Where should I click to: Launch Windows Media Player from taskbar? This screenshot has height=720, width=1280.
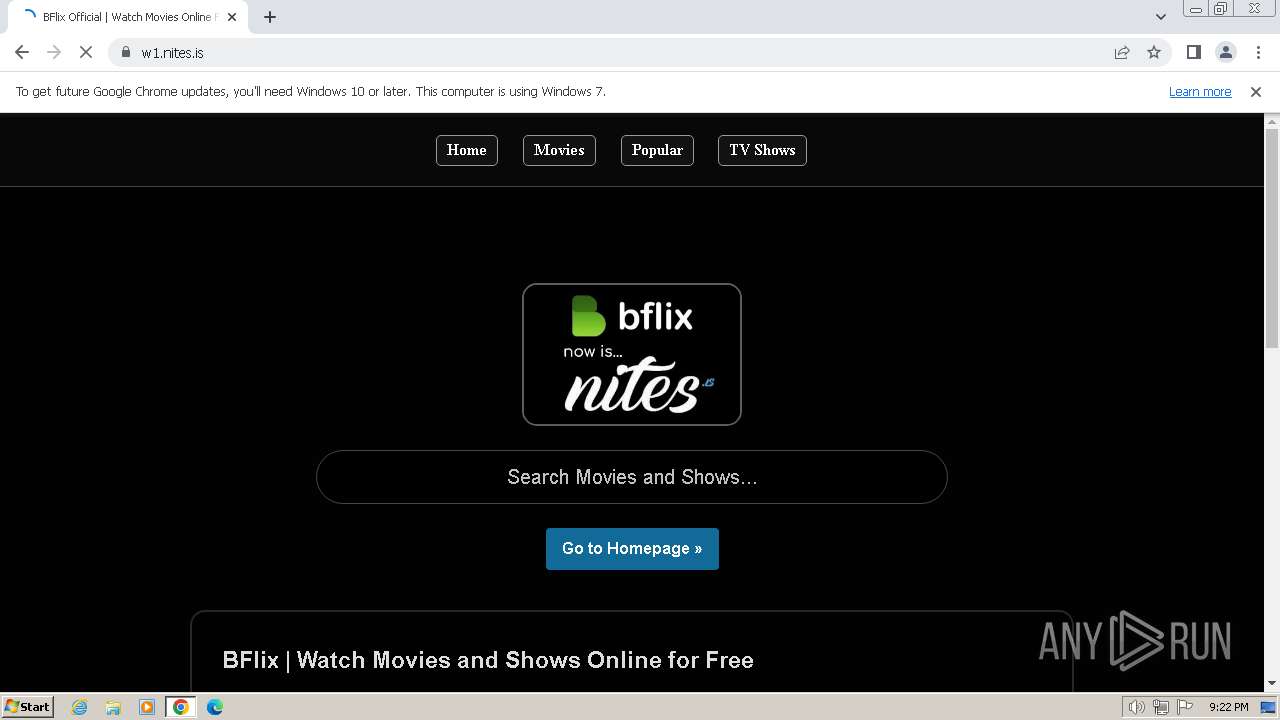point(147,707)
